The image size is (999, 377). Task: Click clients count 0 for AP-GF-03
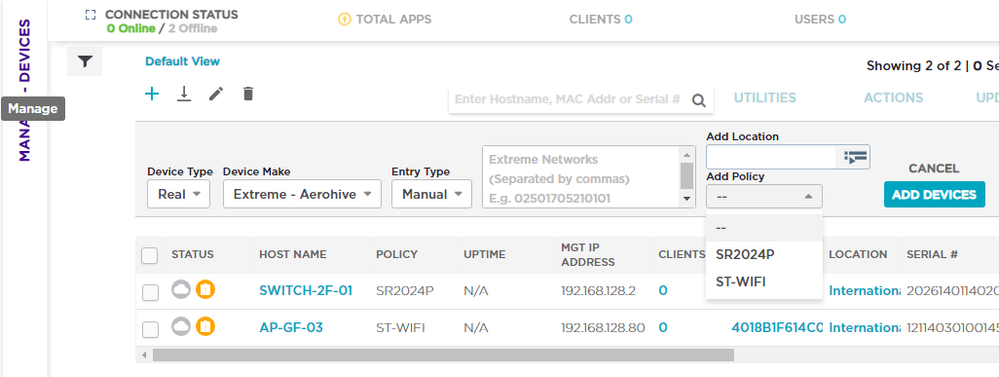click(663, 327)
